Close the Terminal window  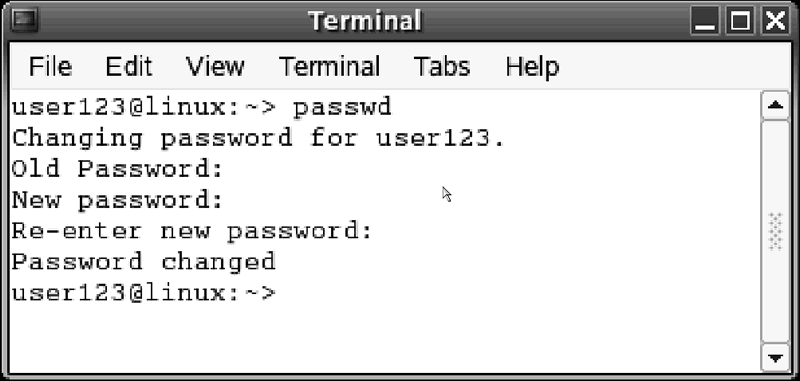click(775, 21)
